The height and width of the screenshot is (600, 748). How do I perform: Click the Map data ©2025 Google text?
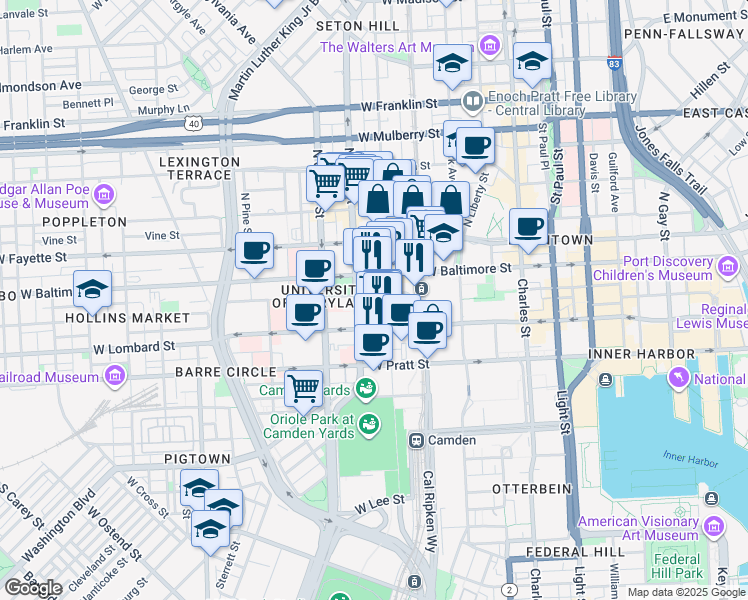click(685, 592)
